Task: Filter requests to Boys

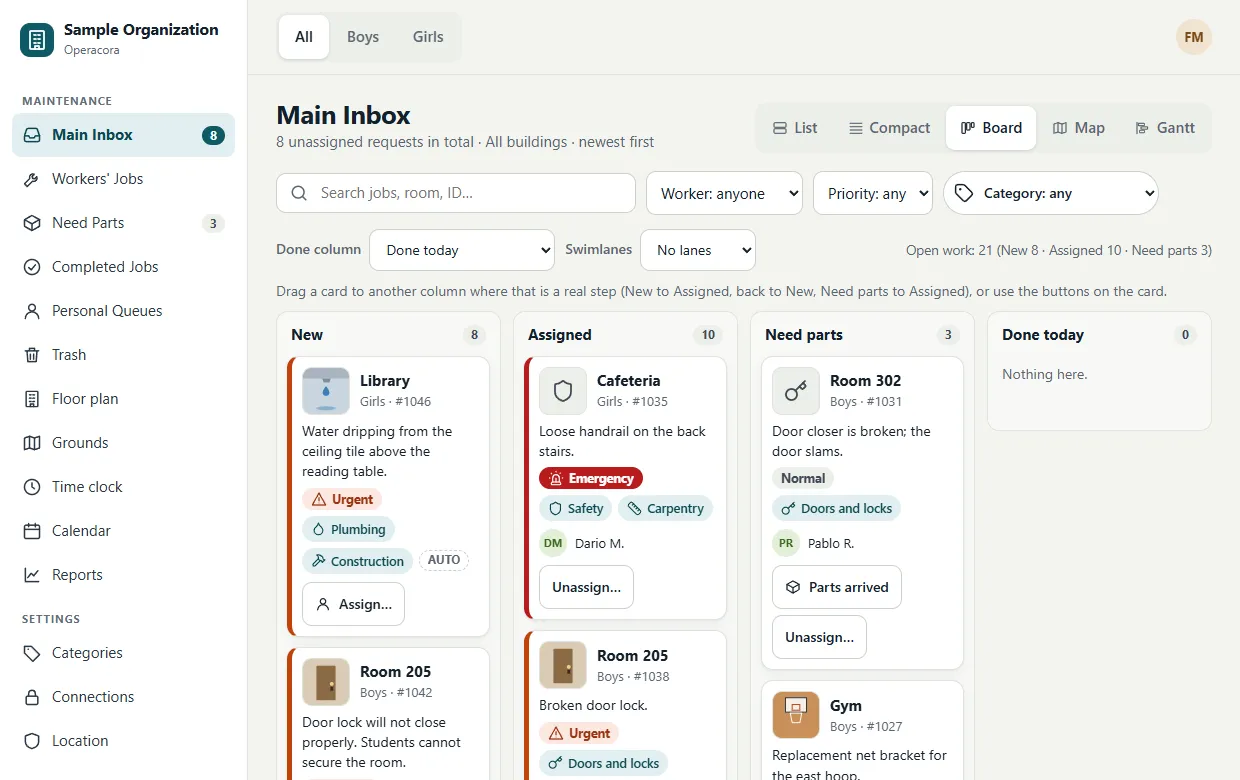Action: [x=363, y=37]
